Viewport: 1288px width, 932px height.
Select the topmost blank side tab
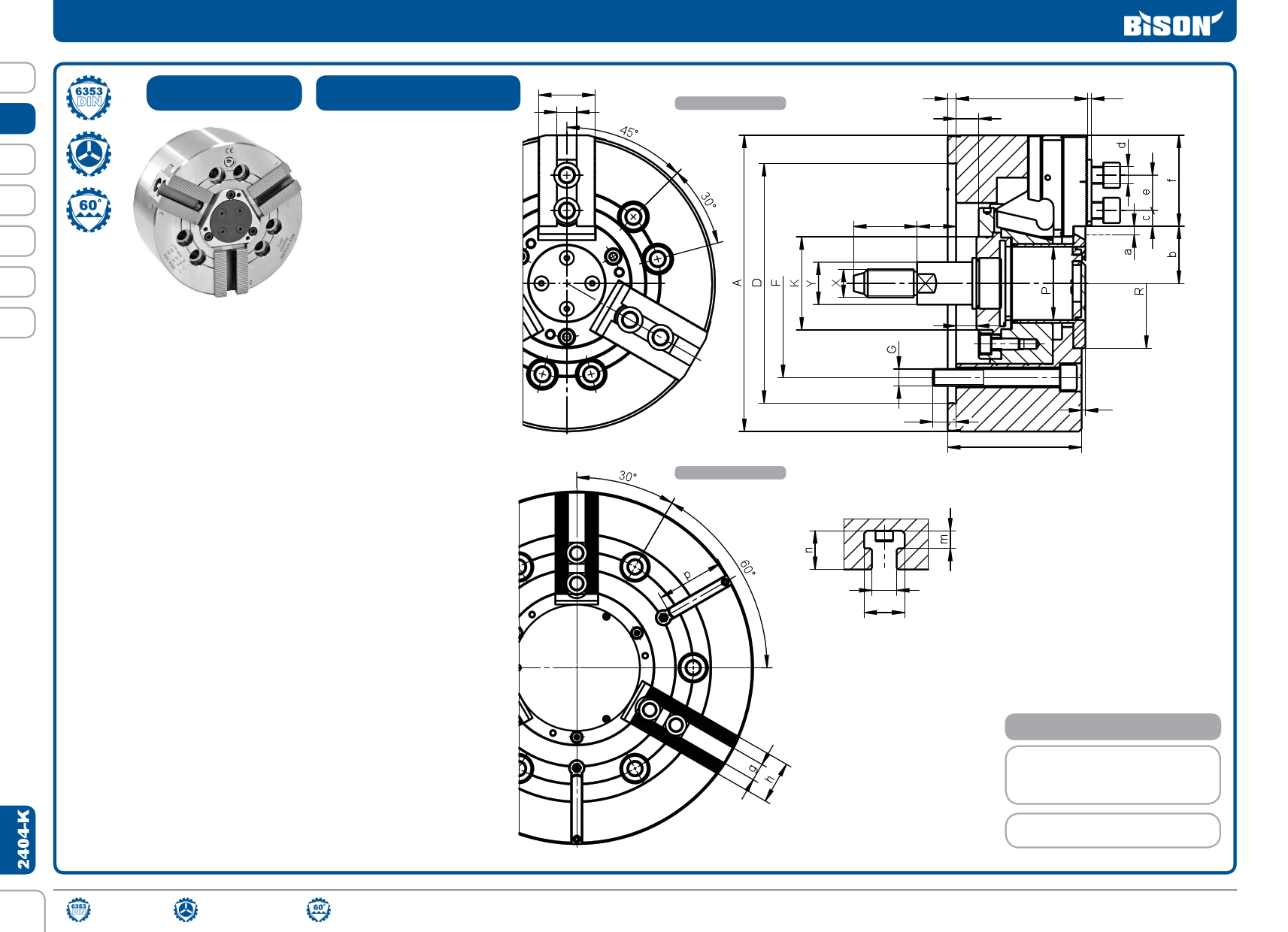[17, 77]
